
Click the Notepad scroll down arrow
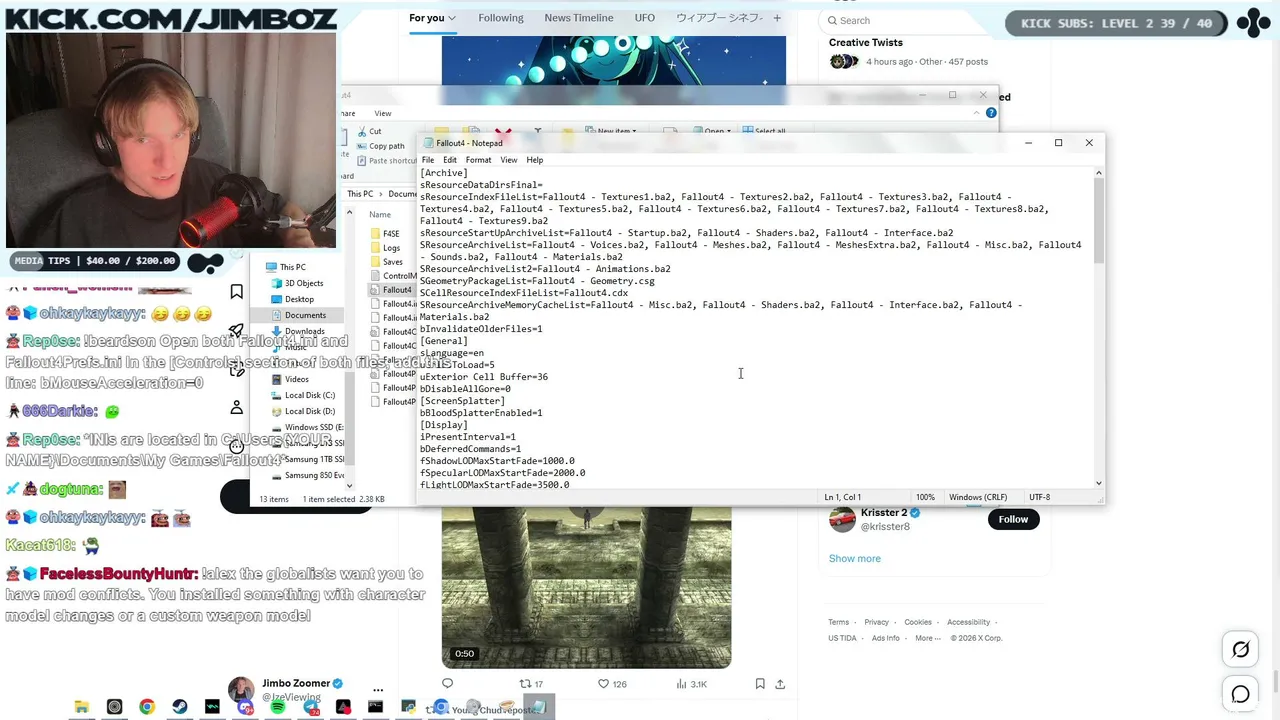pyautogui.click(x=1098, y=484)
